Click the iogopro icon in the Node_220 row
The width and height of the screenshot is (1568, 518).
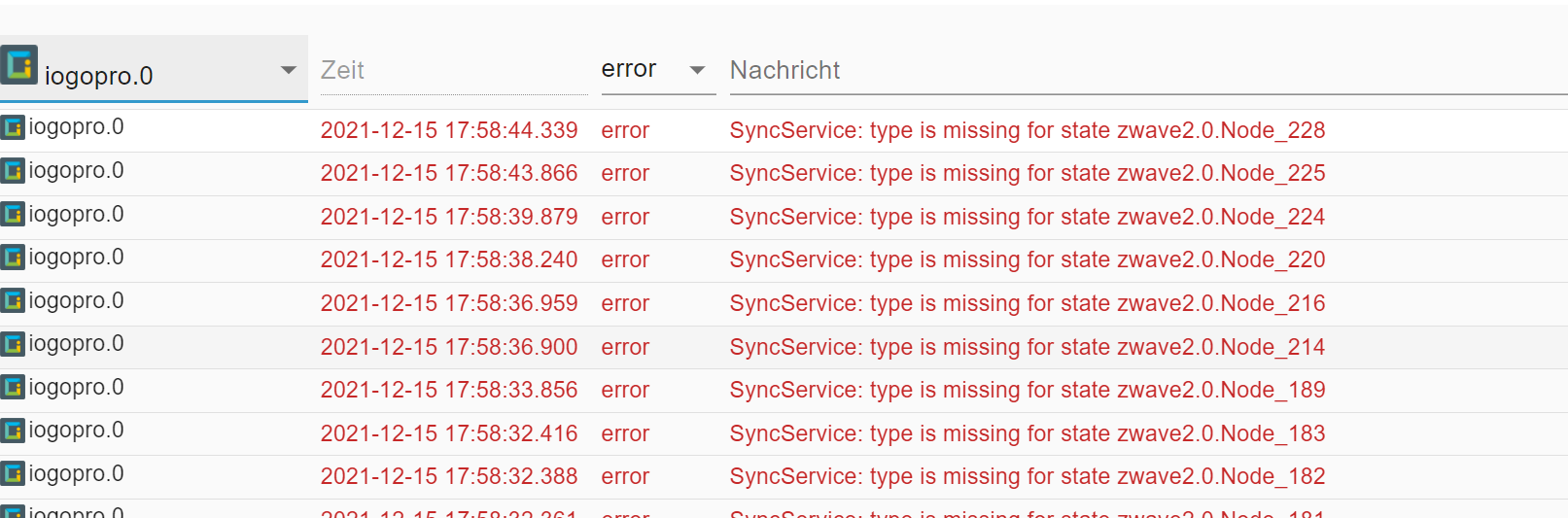click(13, 258)
